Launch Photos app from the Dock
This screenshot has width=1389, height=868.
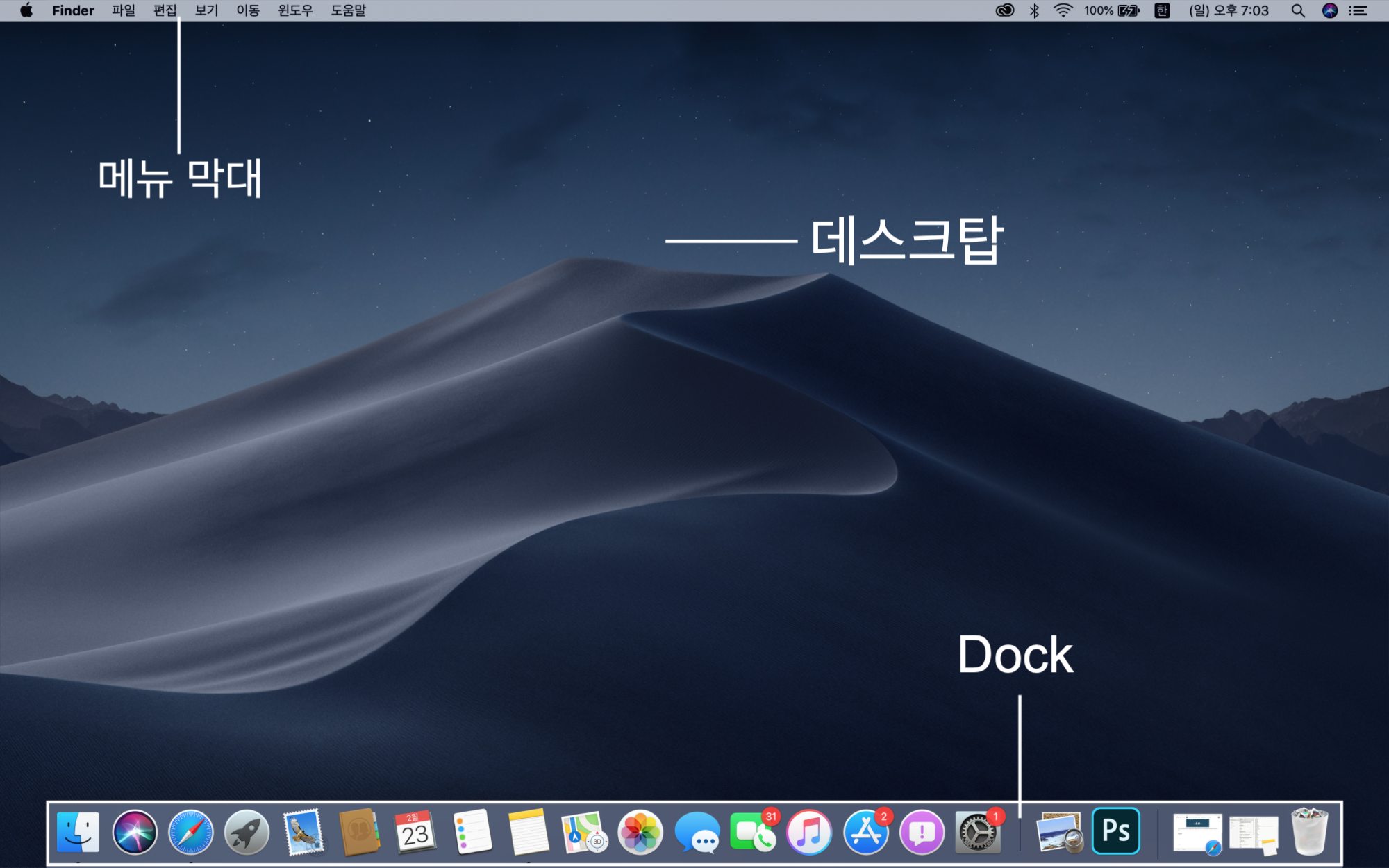[640, 832]
